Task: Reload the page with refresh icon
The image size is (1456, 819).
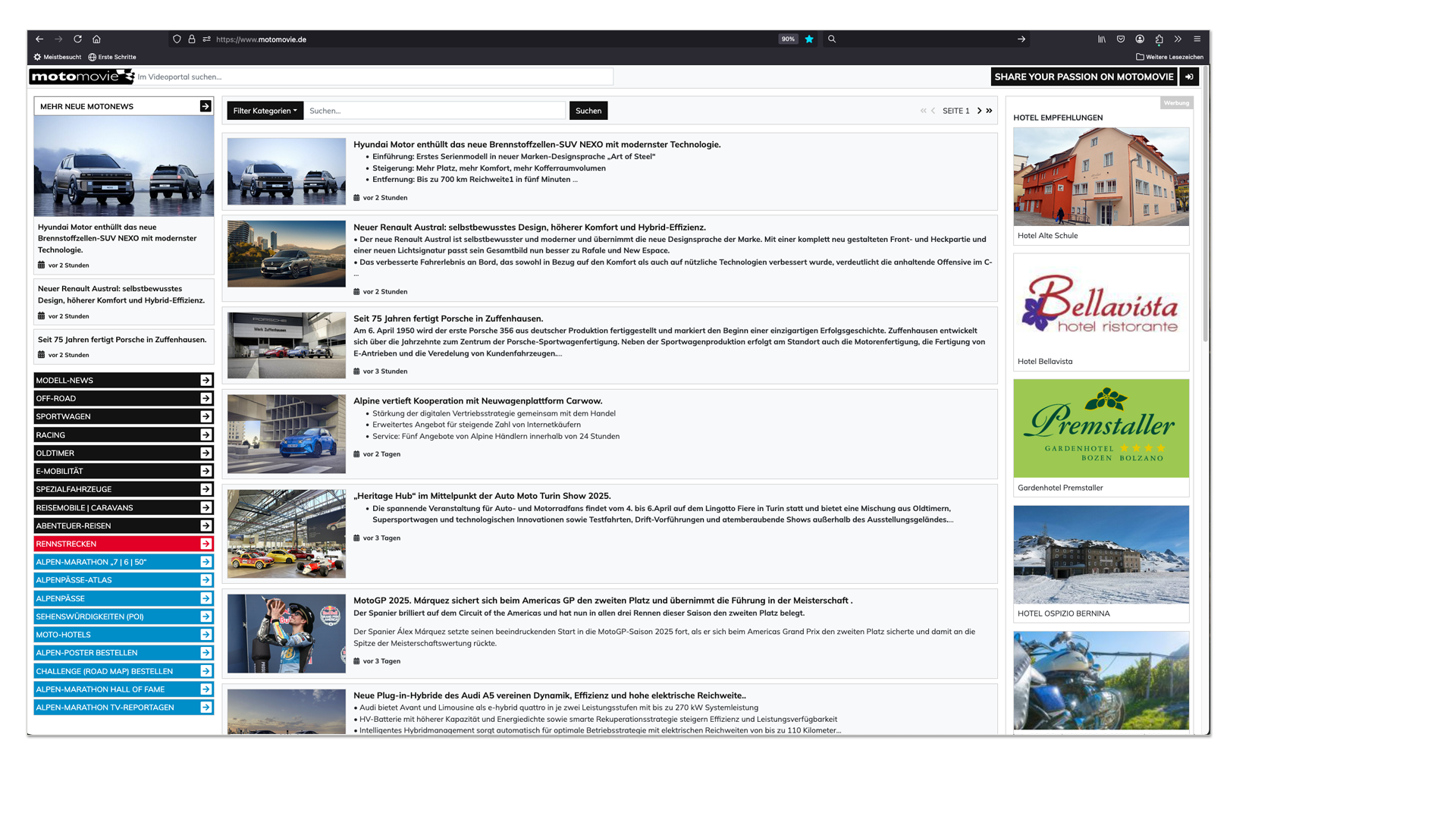Action: tap(77, 39)
